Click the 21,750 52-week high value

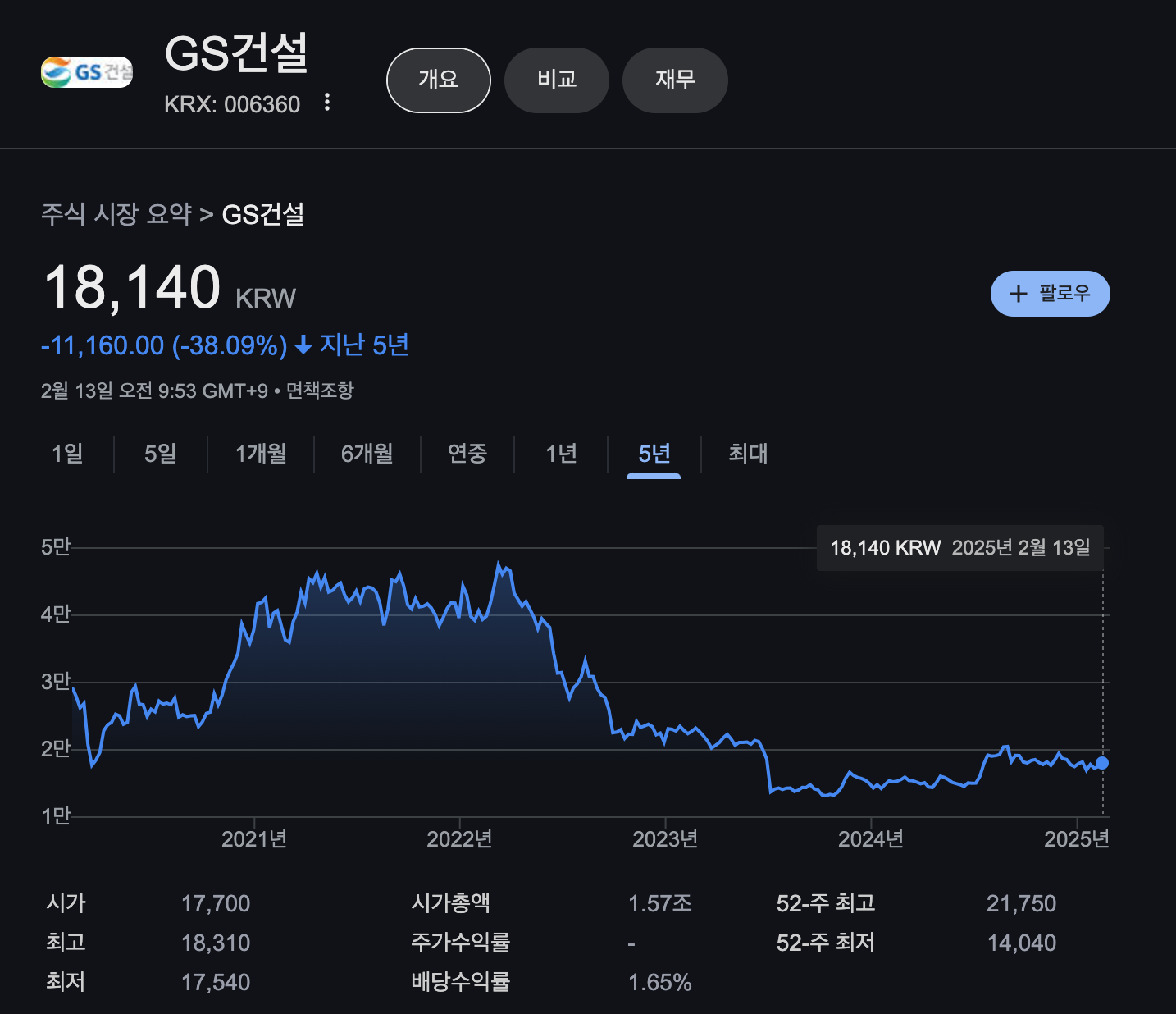(1021, 904)
